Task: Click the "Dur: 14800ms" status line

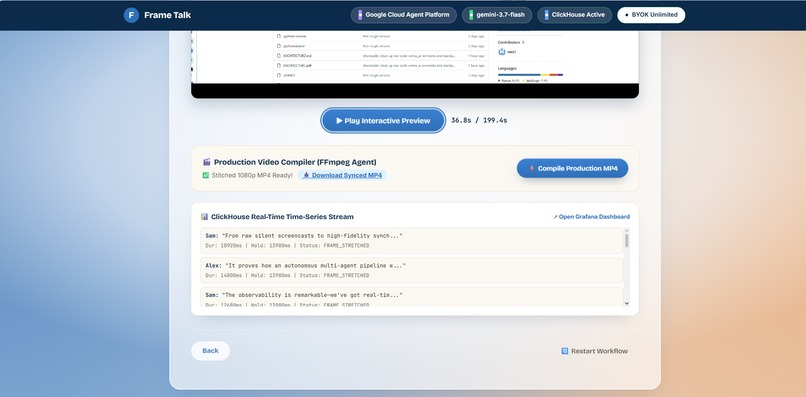Action: (287, 276)
